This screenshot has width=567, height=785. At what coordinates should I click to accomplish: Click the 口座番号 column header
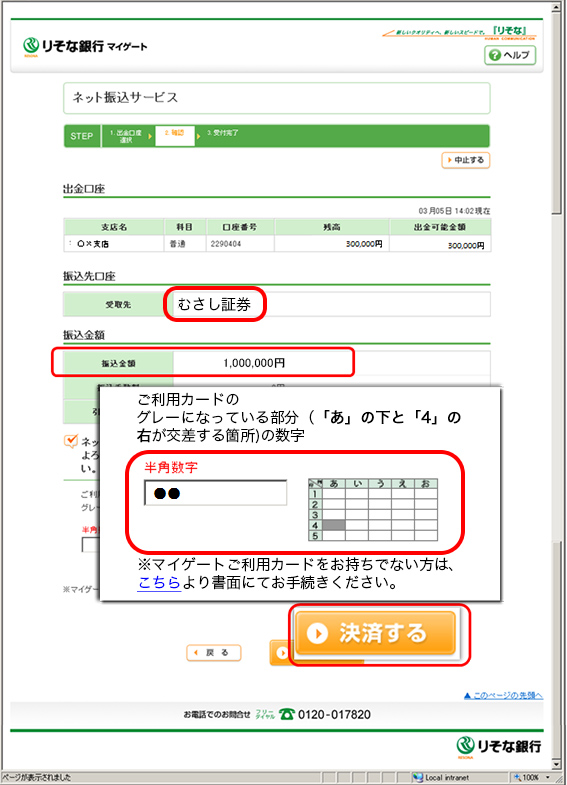point(240,227)
